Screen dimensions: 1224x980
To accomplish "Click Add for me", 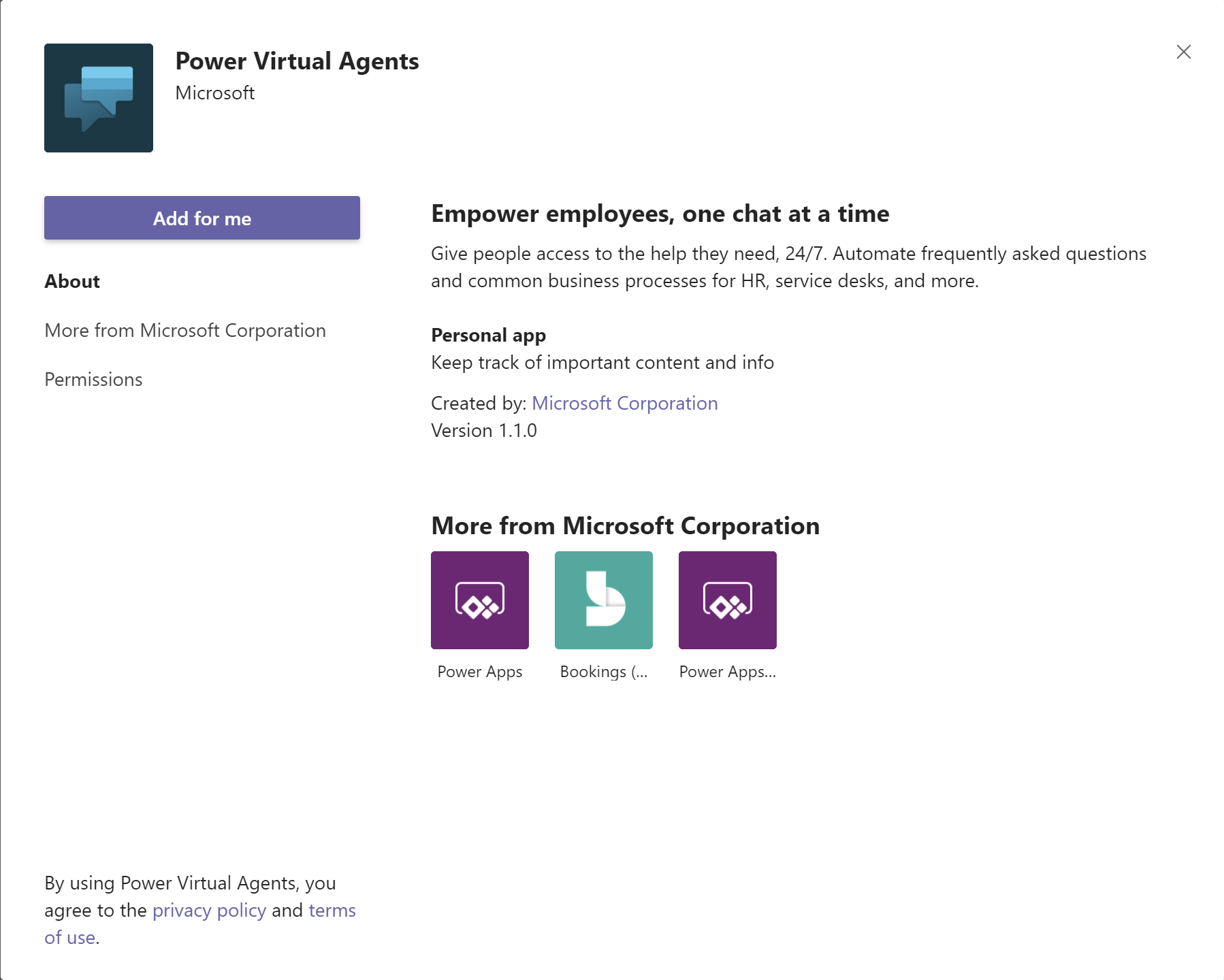I will click(202, 218).
